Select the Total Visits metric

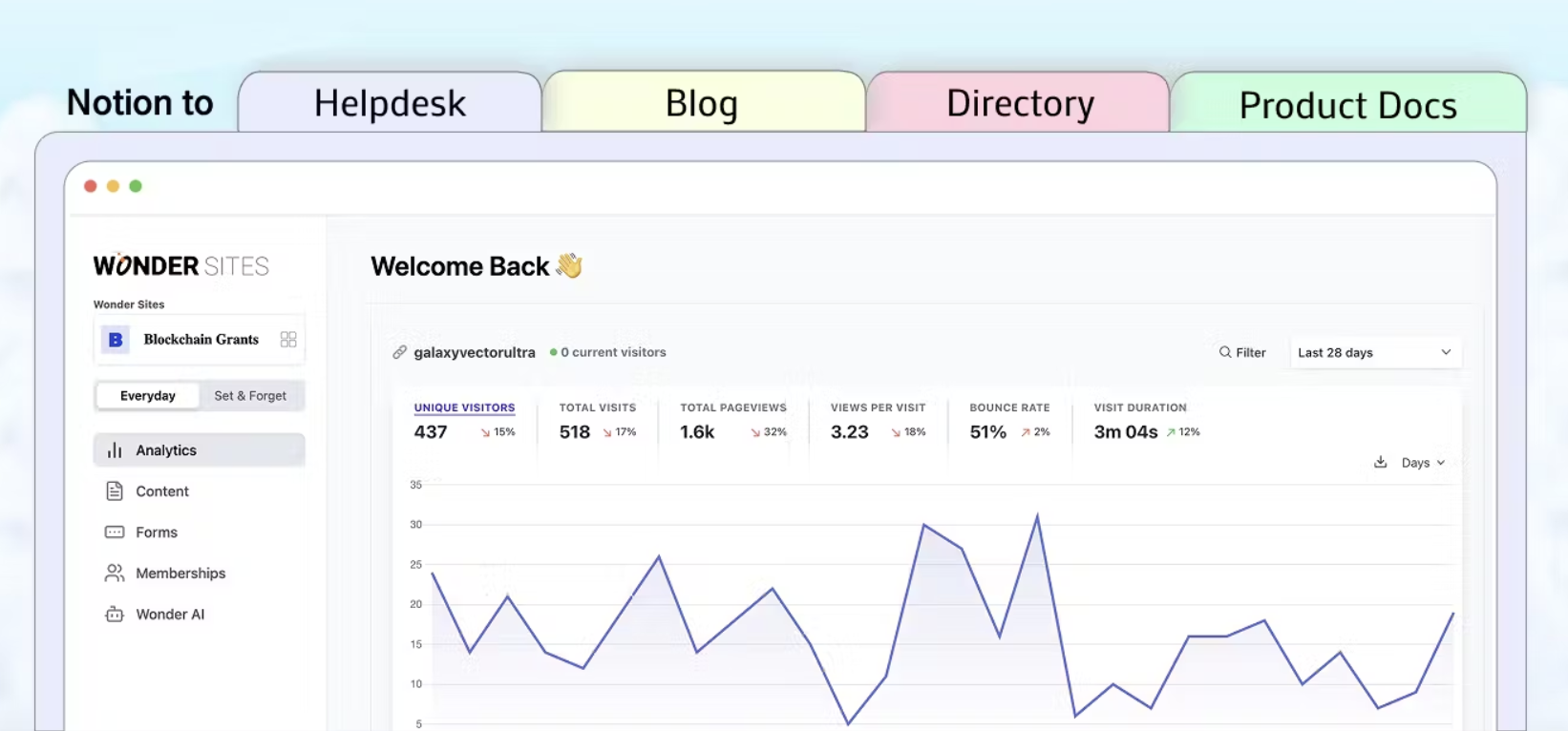pyautogui.click(x=598, y=420)
